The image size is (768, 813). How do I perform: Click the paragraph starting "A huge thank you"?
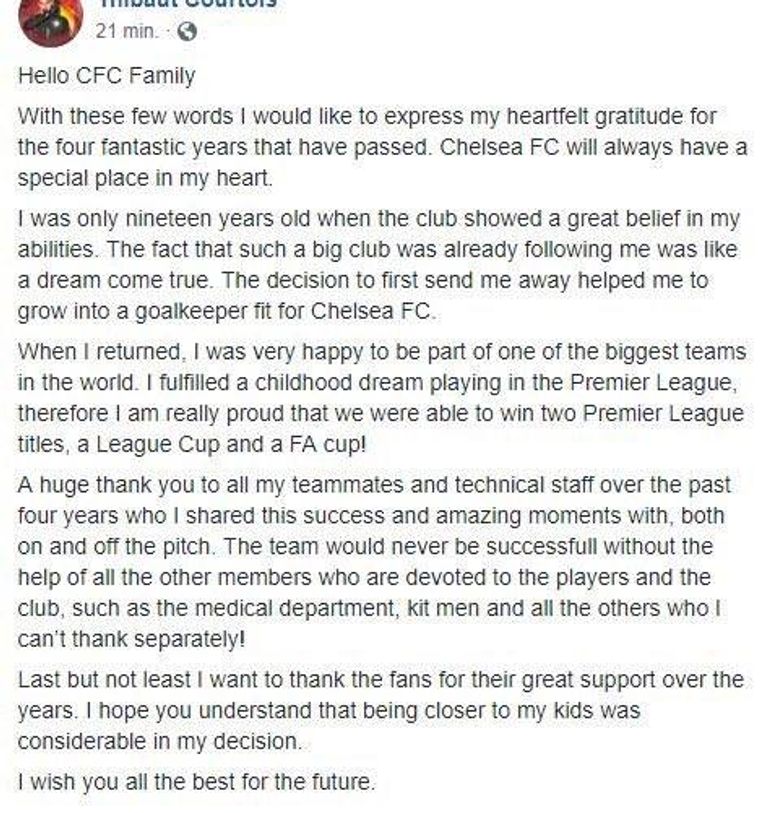(382, 560)
